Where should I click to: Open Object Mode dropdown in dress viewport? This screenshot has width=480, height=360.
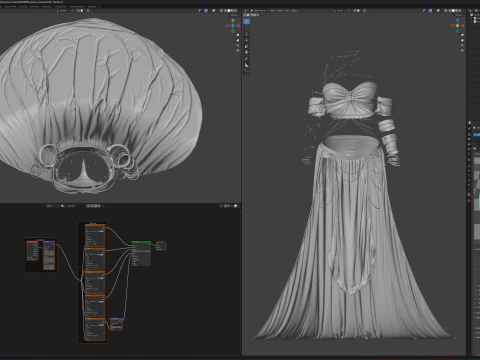(261, 10)
